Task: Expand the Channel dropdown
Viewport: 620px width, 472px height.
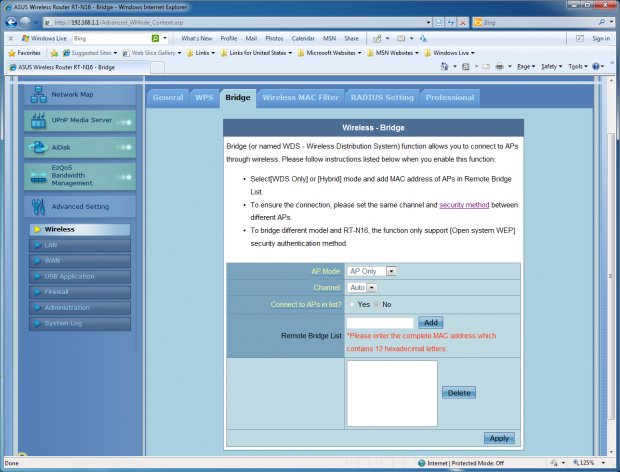Action: (x=363, y=287)
